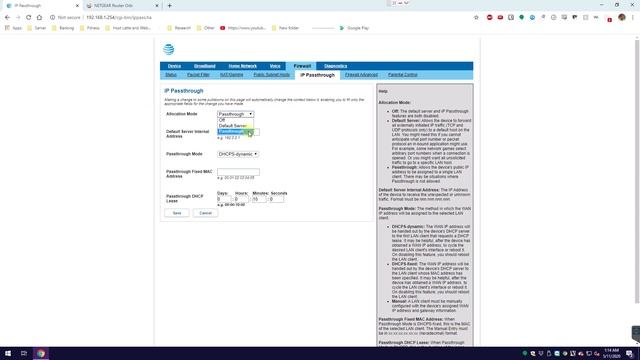Open the new tab plus button

click(169, 6)
